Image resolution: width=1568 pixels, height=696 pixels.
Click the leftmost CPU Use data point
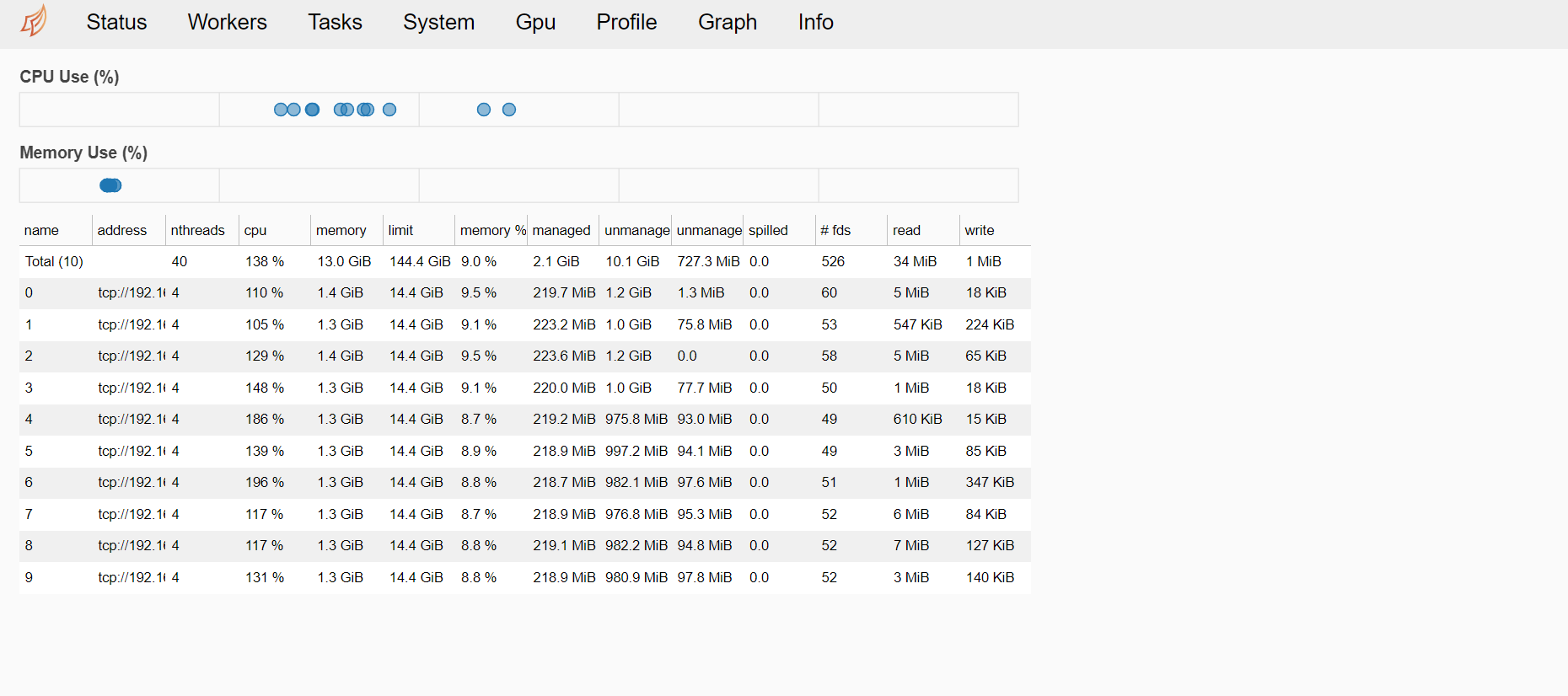click(x=281, y=110)
